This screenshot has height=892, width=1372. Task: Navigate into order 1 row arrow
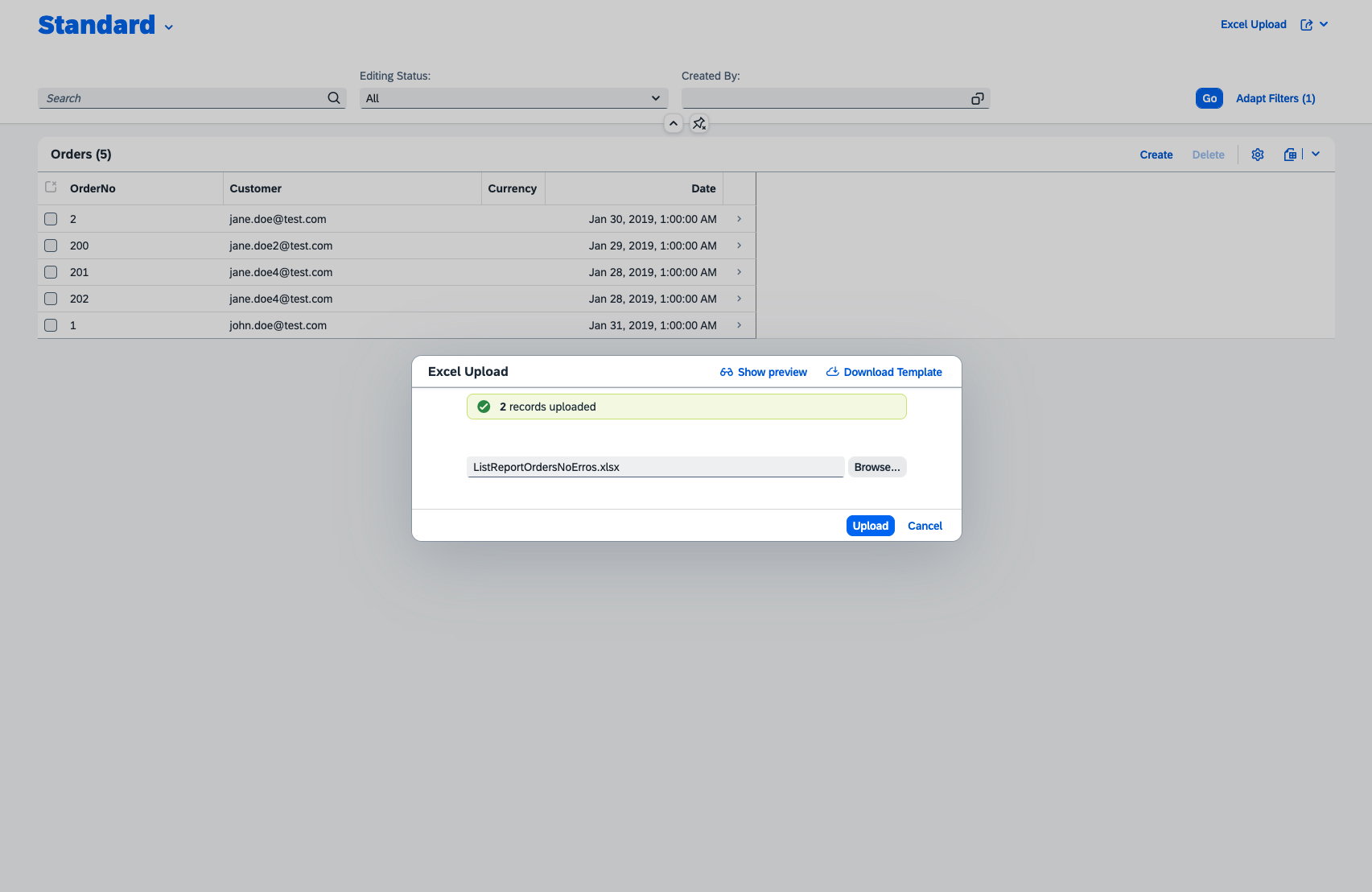click(x=740, y=325)
